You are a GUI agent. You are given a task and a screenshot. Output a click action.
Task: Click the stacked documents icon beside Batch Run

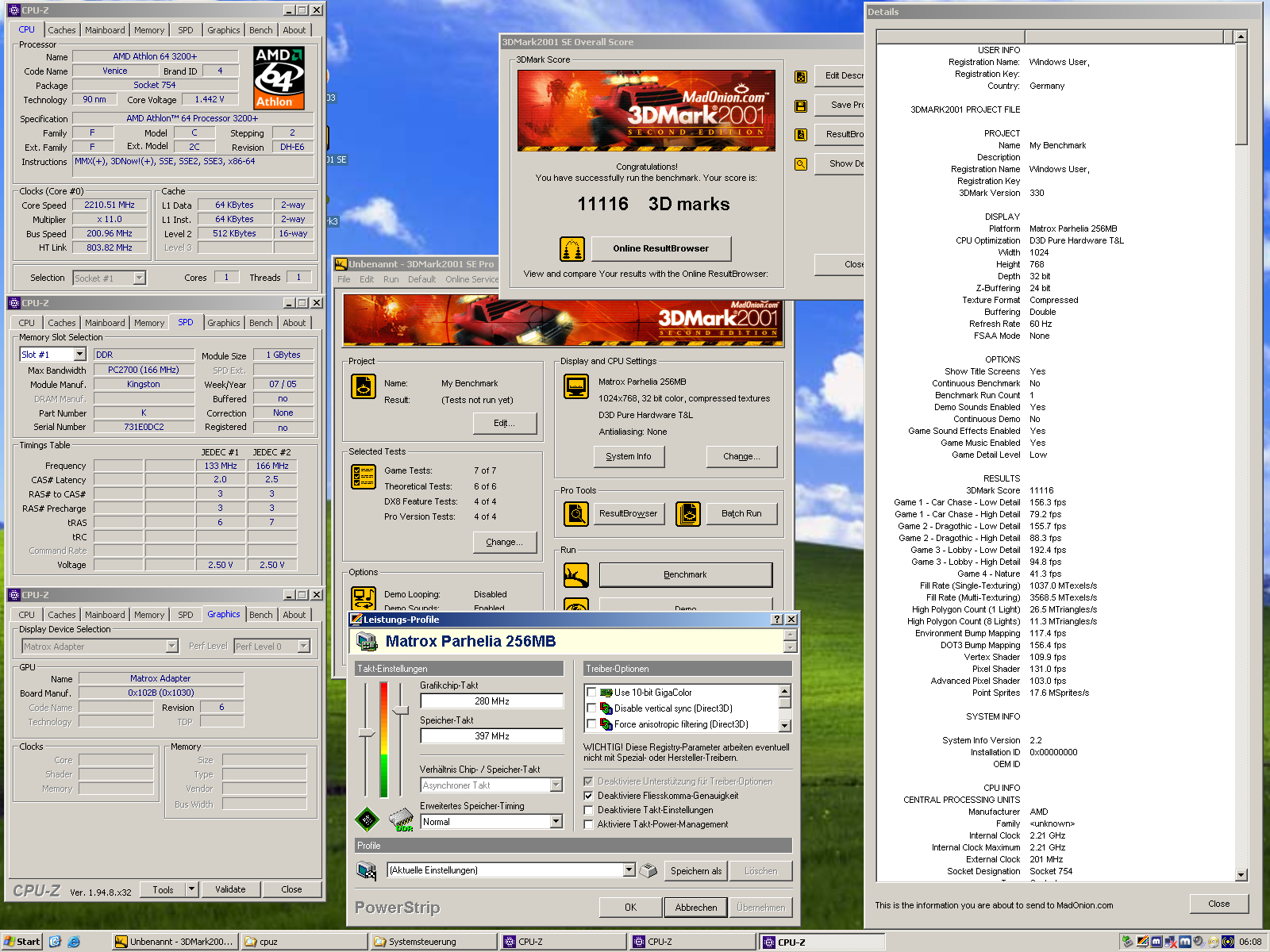point(688,514)
